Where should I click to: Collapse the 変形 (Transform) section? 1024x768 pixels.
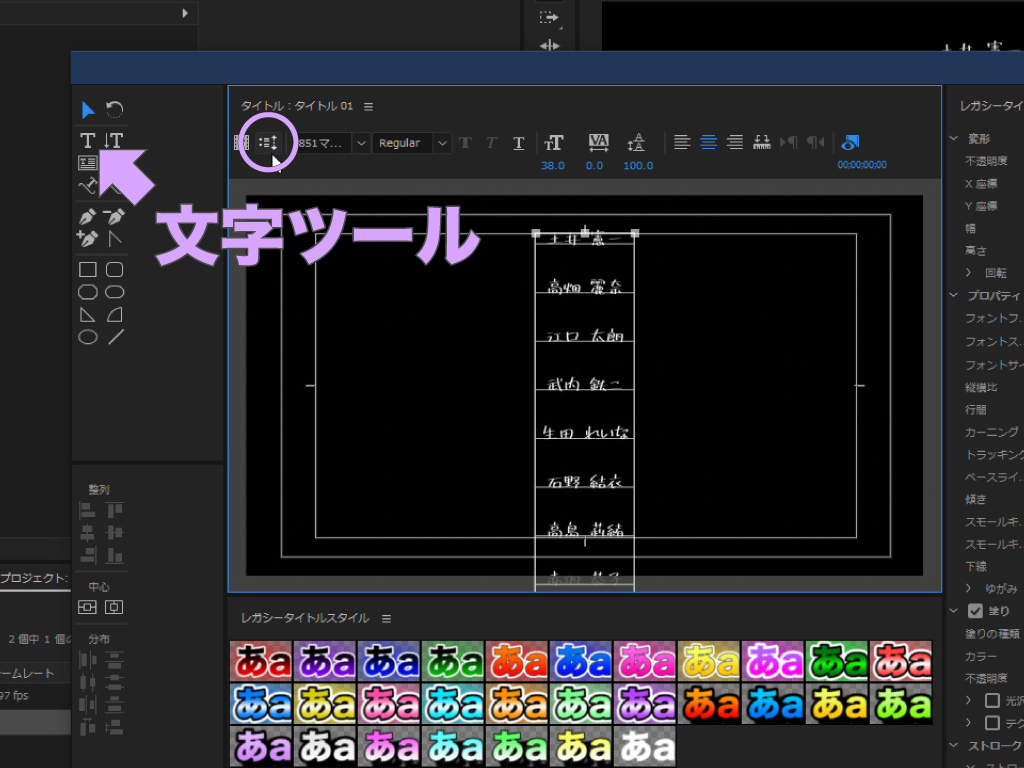[955, 139]
